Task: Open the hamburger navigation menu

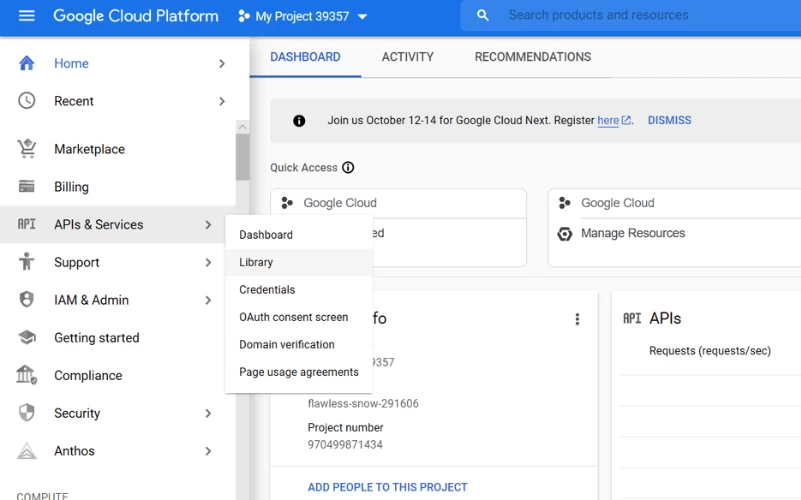Action: coord(27,16)
